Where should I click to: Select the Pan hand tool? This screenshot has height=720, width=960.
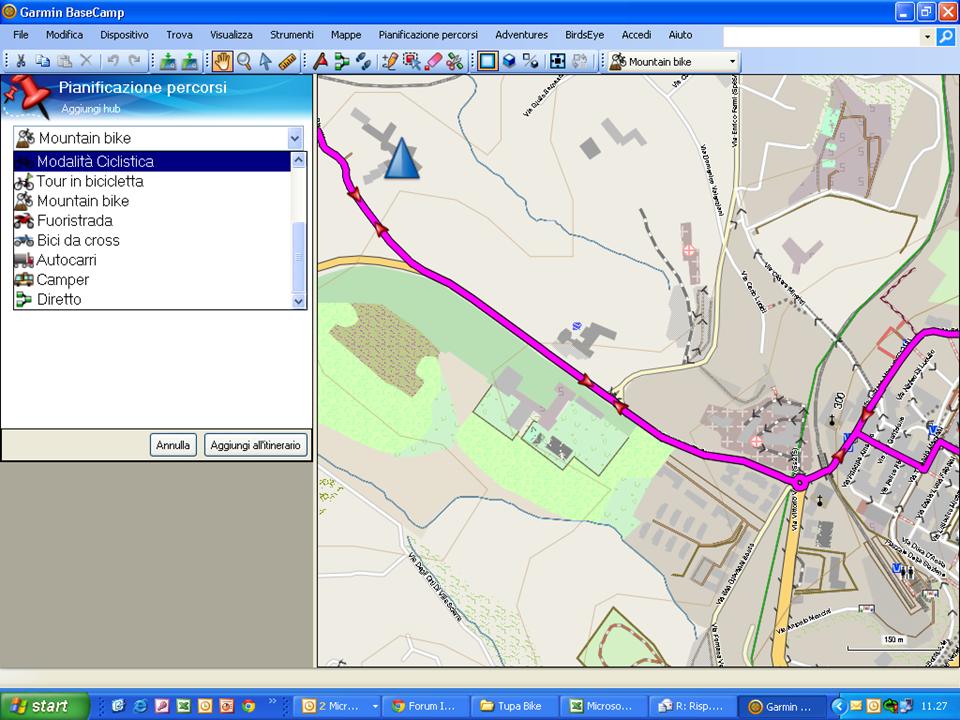(222, 61)
